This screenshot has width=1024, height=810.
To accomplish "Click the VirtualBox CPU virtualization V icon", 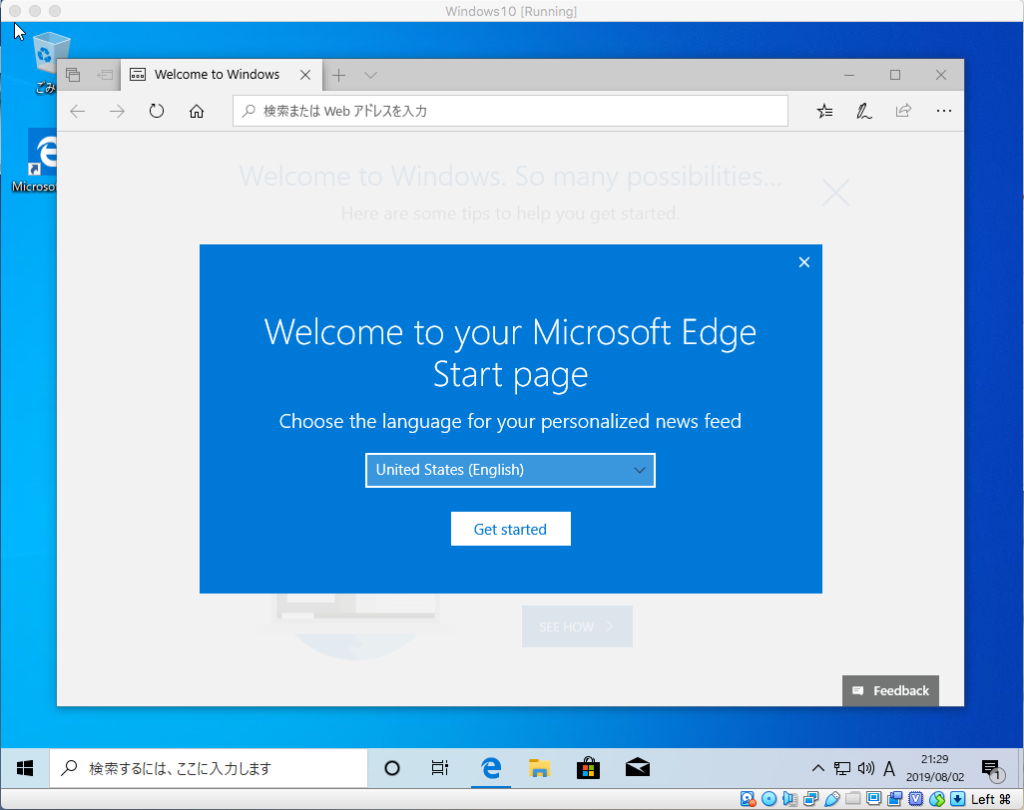I will (916, 799).
